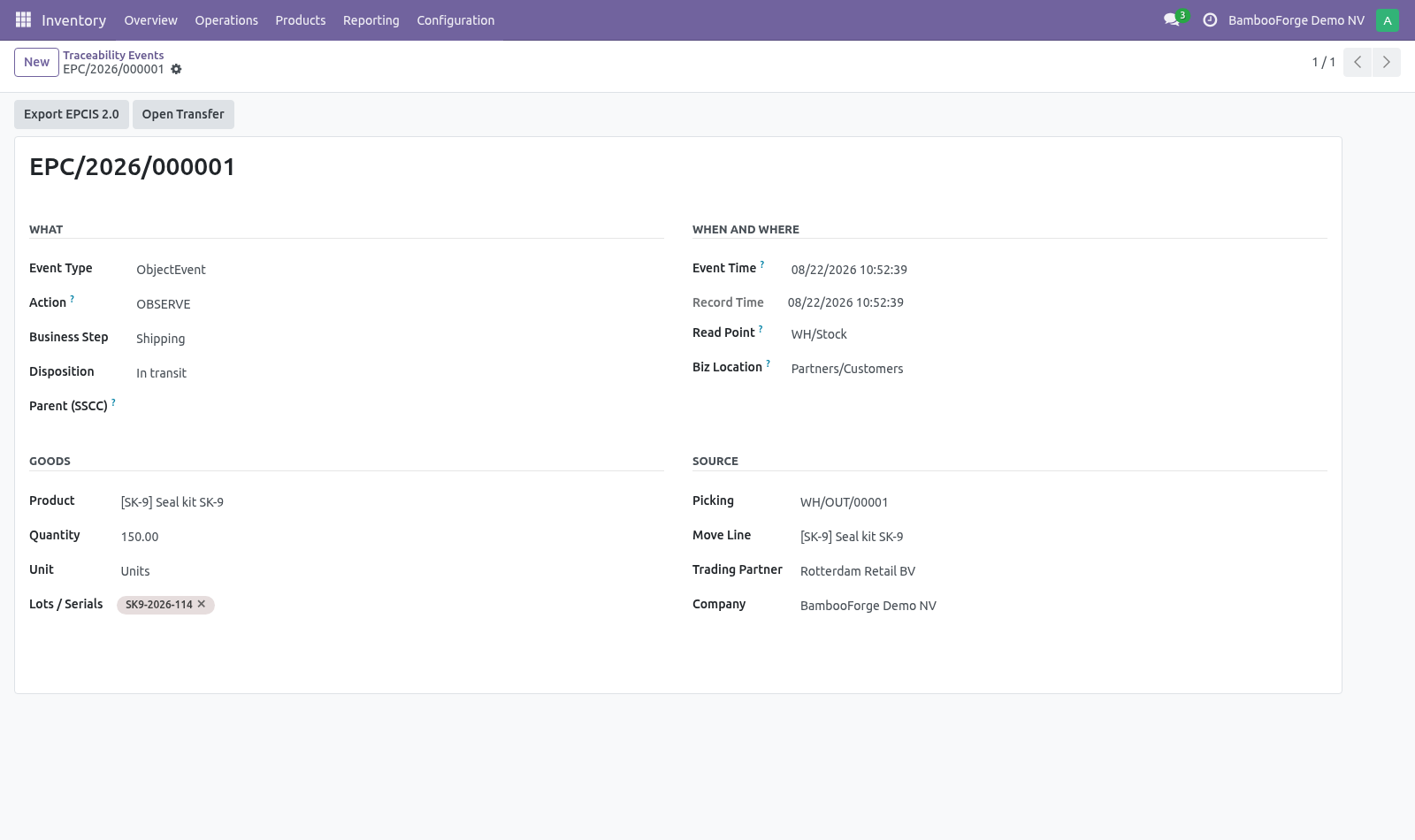Click the Unit field showing Units
This screenshot has width=1415, height=840.
pyautogui.click(x=392, y=571)
